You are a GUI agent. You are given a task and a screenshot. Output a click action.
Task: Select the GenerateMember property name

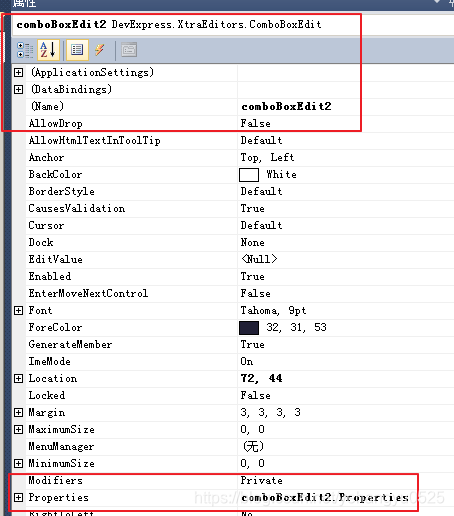point(70,345)
